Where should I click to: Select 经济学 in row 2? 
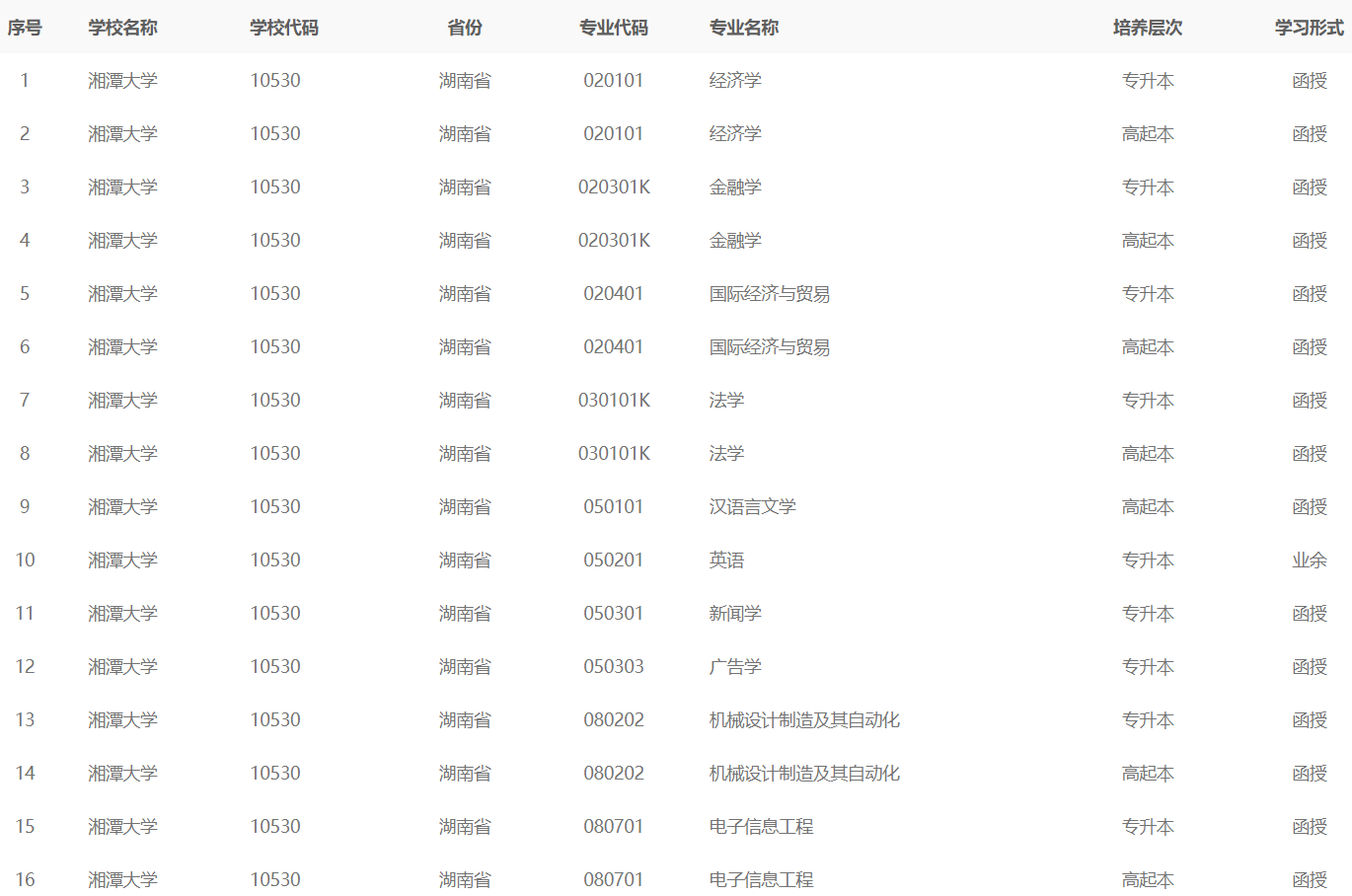[735, 134]
